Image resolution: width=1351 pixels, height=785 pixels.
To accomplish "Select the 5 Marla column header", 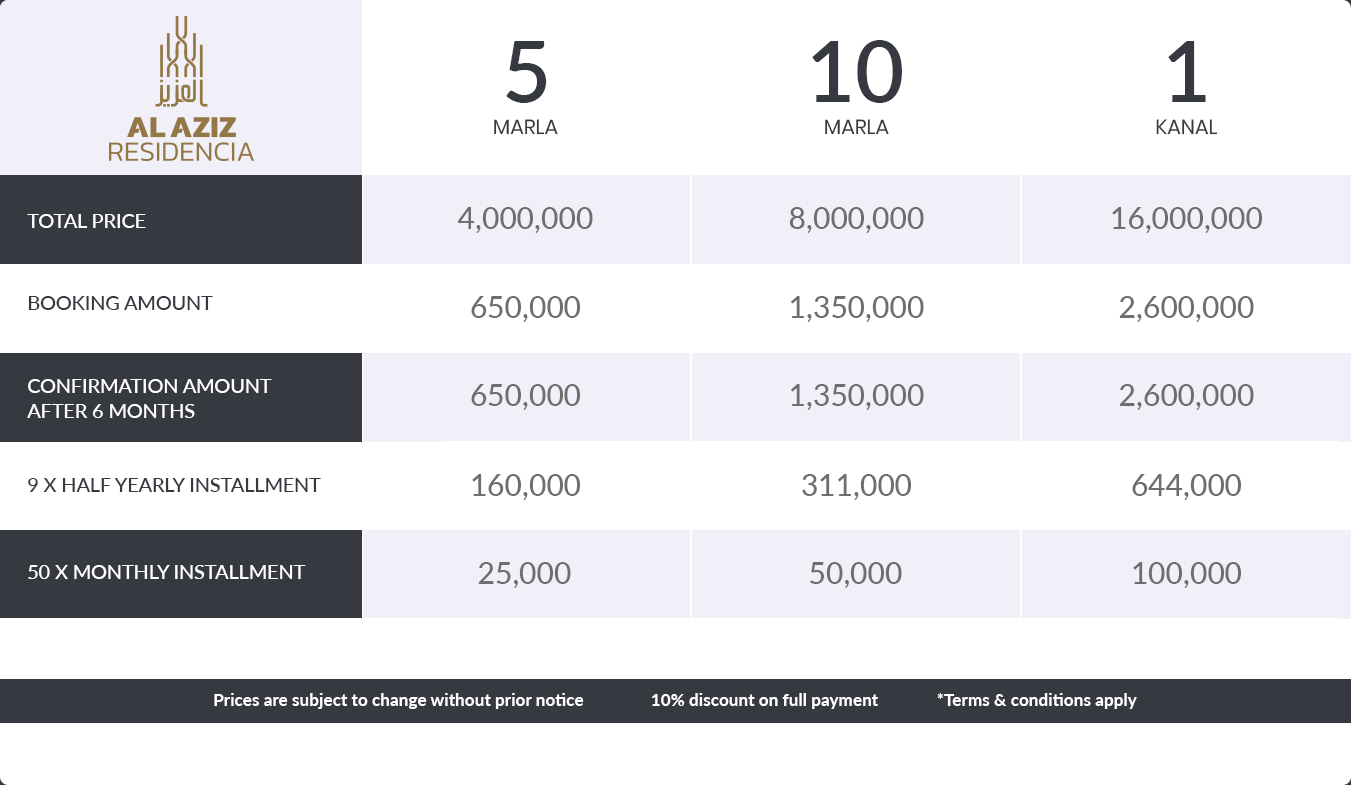I will 525,87.
